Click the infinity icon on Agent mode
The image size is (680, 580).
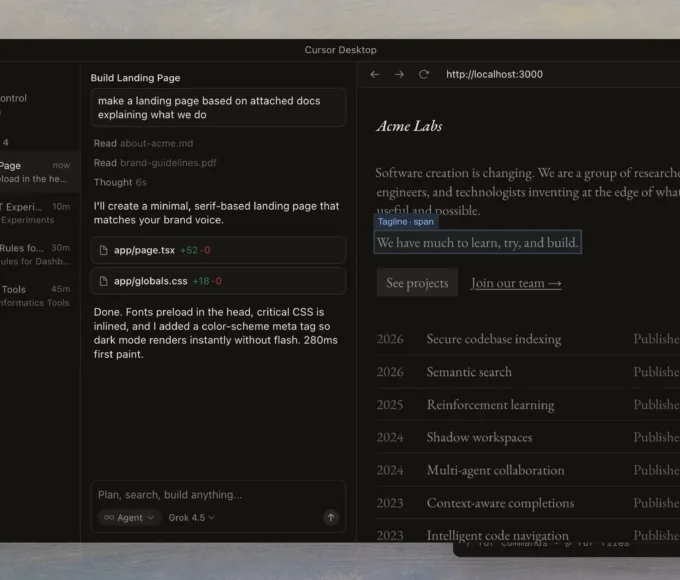click(109, 518)
